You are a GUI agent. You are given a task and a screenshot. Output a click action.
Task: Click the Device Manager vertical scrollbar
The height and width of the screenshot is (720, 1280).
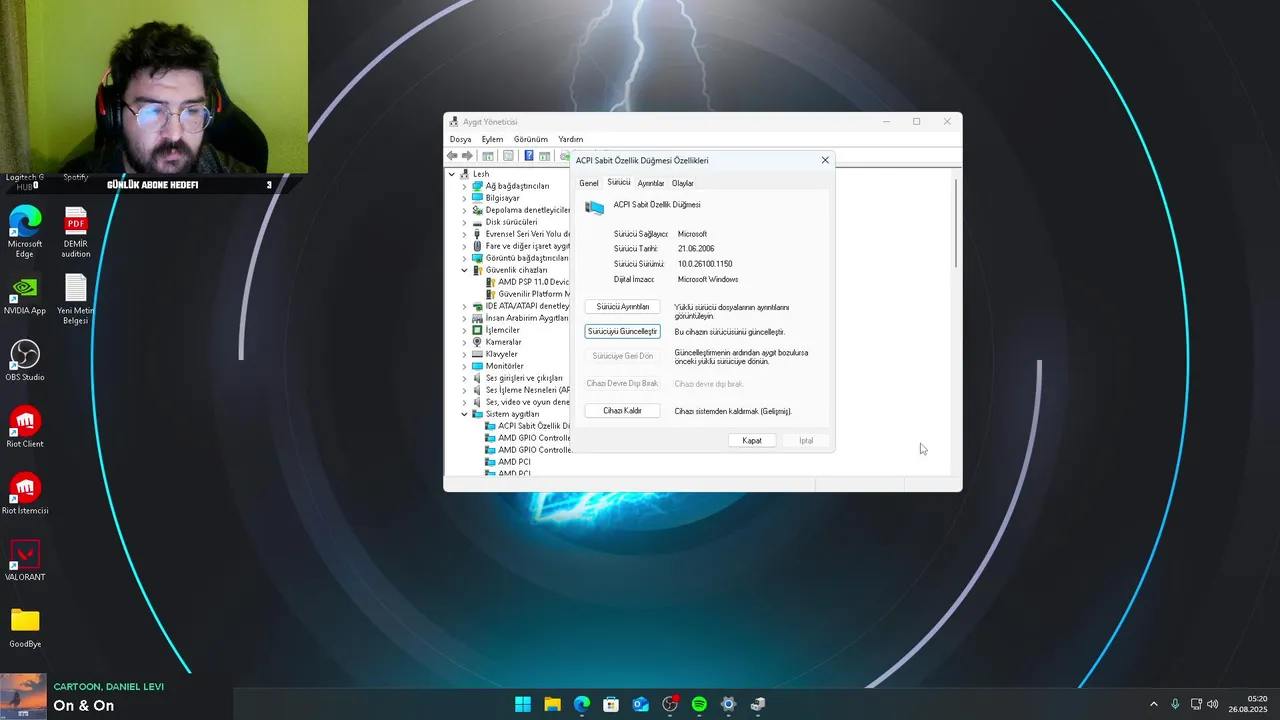(x=957, y=222)
